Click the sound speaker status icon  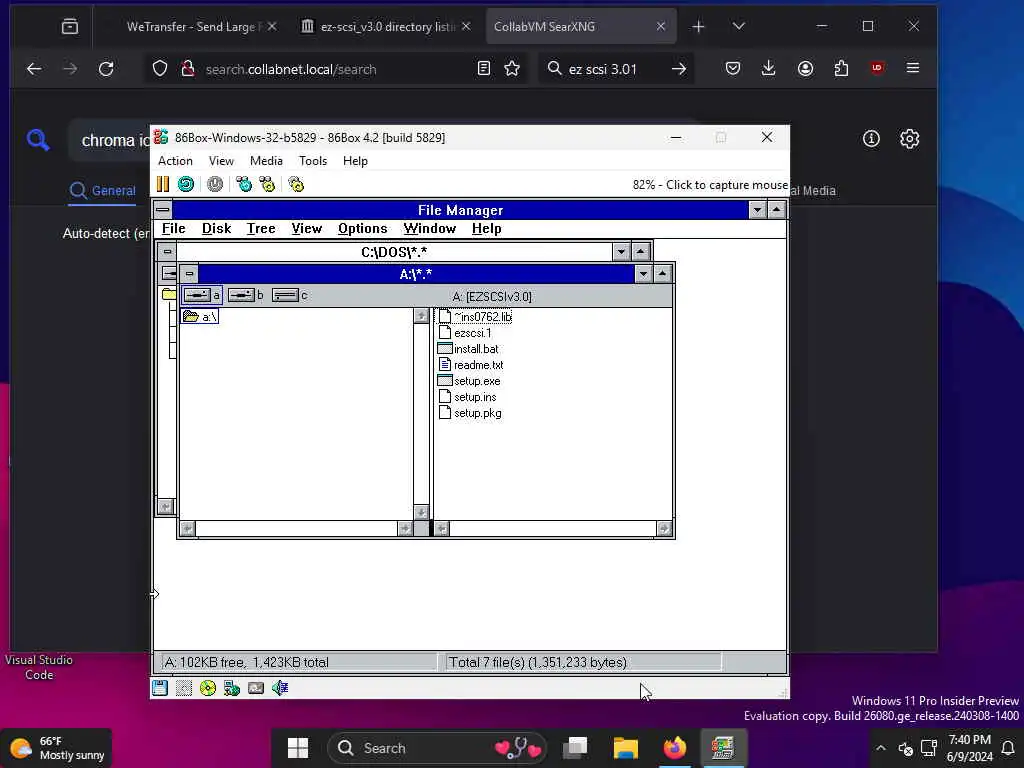280,688
